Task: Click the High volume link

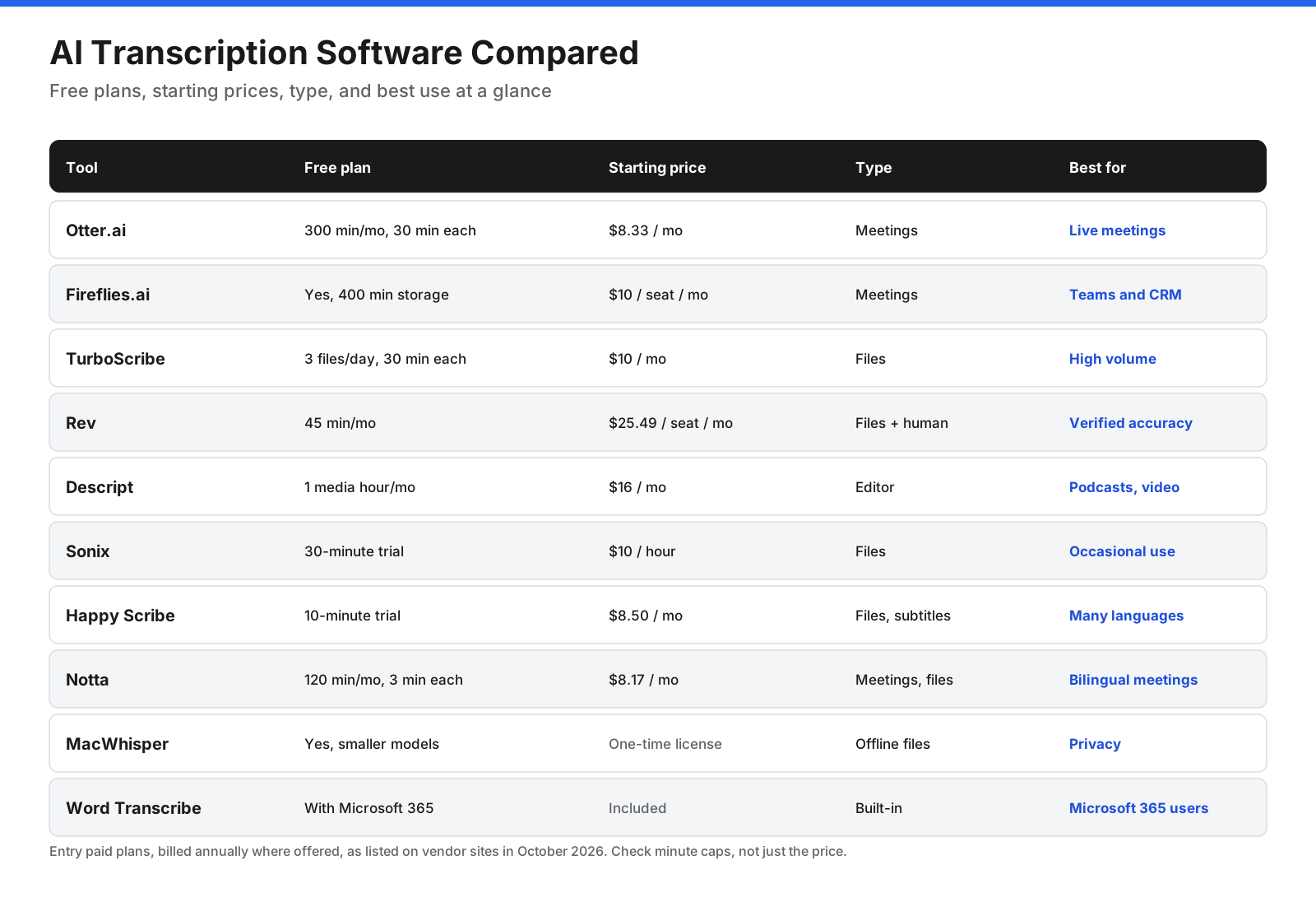Action: pos(1113,359)
